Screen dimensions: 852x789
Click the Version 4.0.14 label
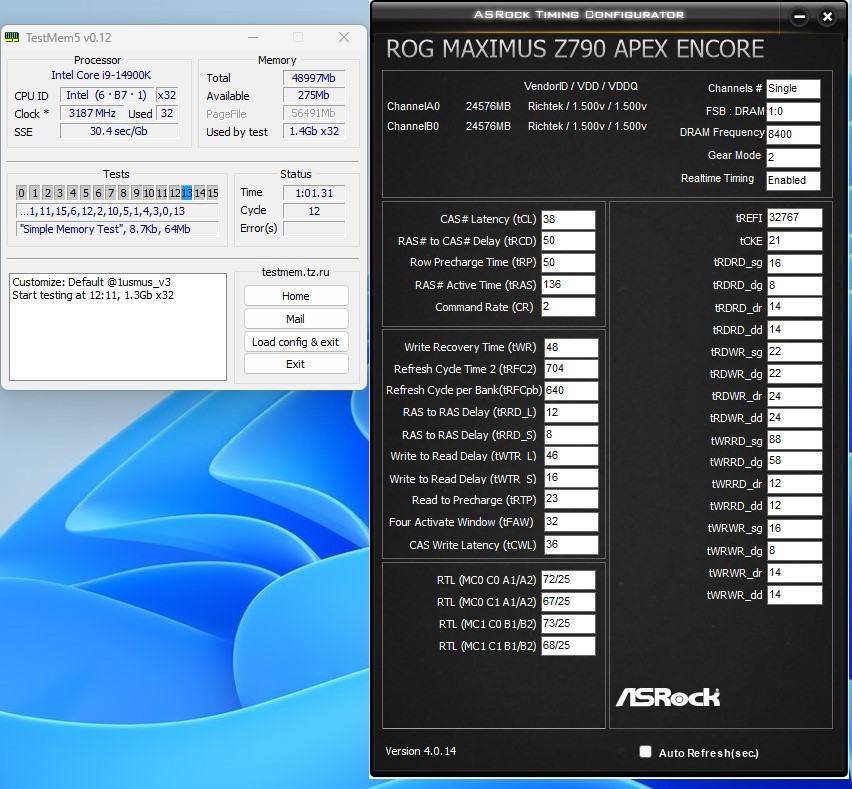pos(421,751)
